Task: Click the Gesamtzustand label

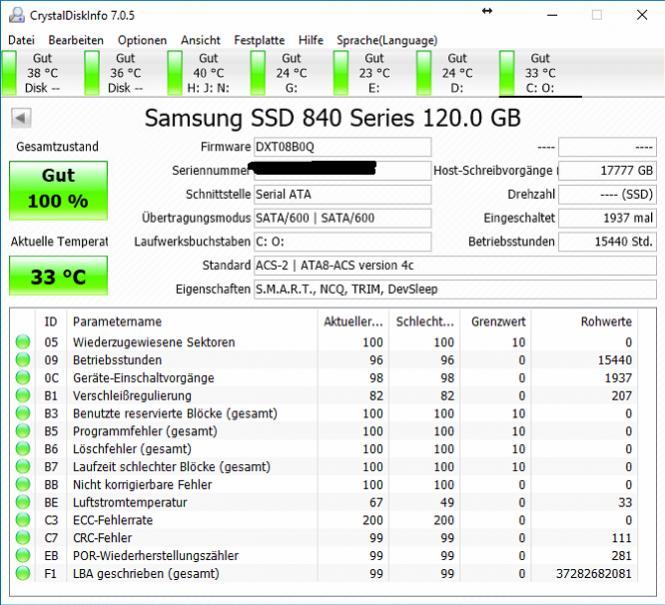Action: pyautogui.click(x=57, y=147)
